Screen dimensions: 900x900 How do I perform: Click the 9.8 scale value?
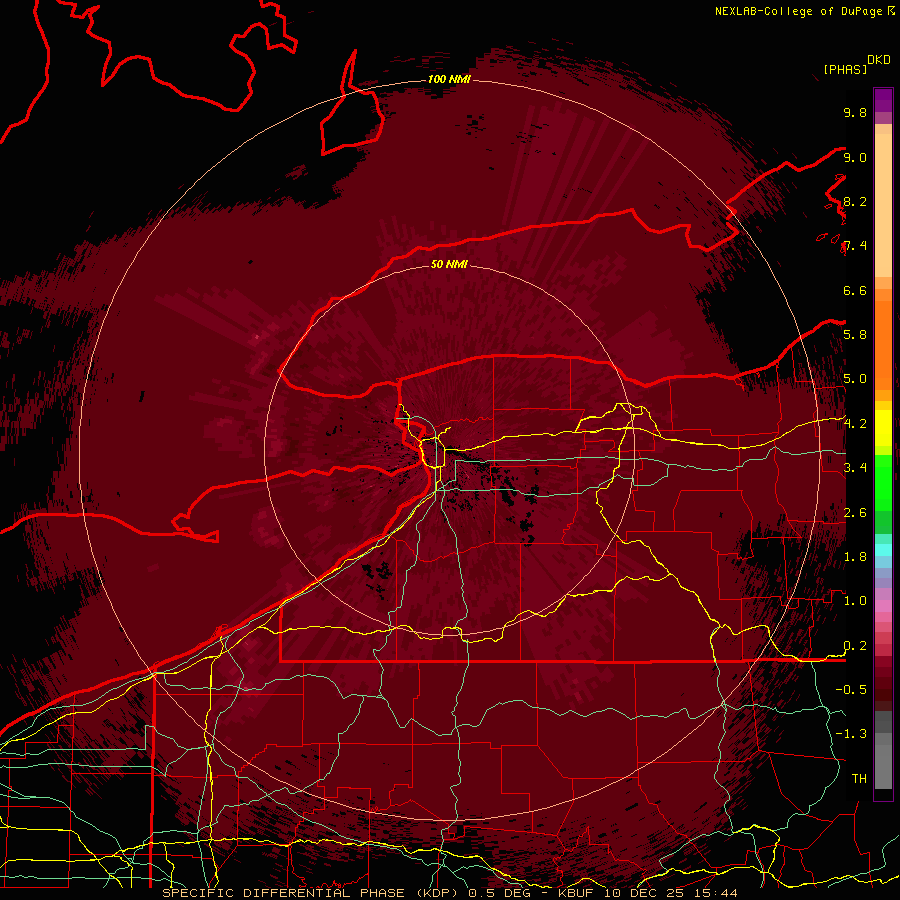click(855, 113)
